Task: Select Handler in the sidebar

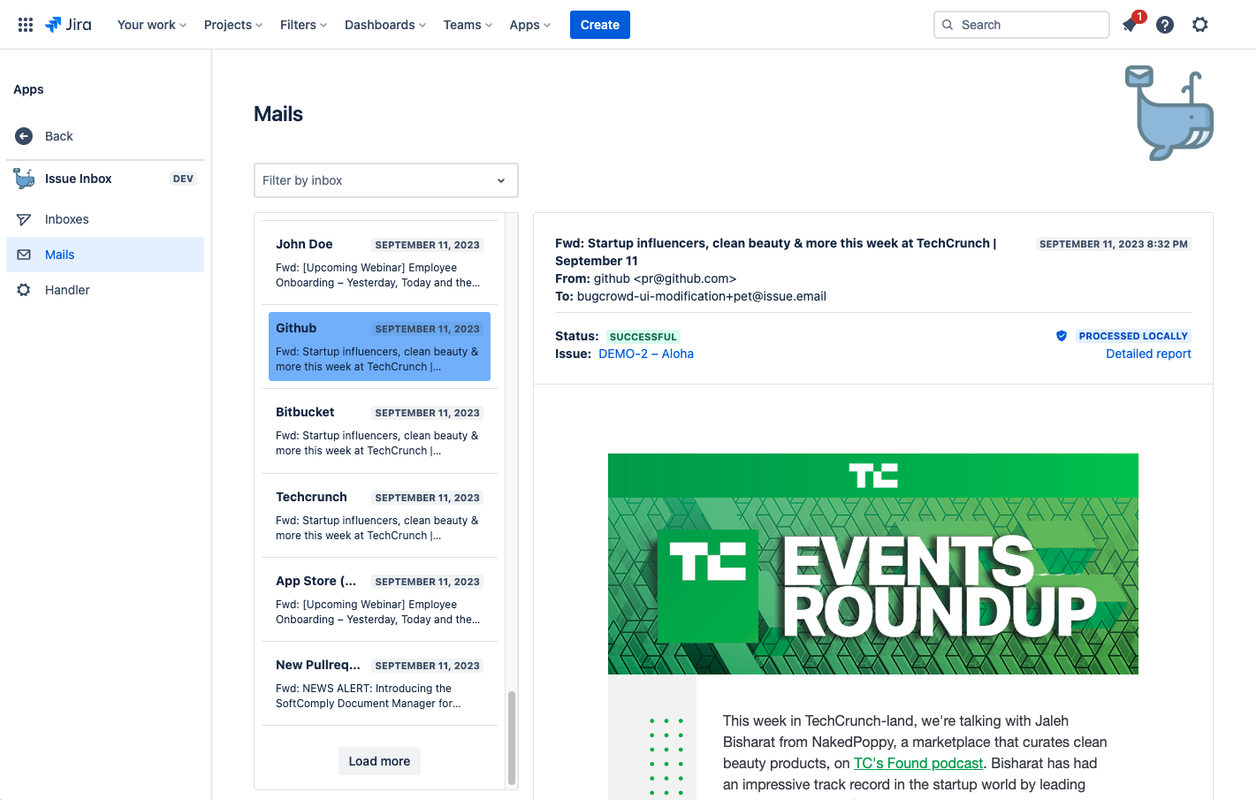Action: point(105,290)
